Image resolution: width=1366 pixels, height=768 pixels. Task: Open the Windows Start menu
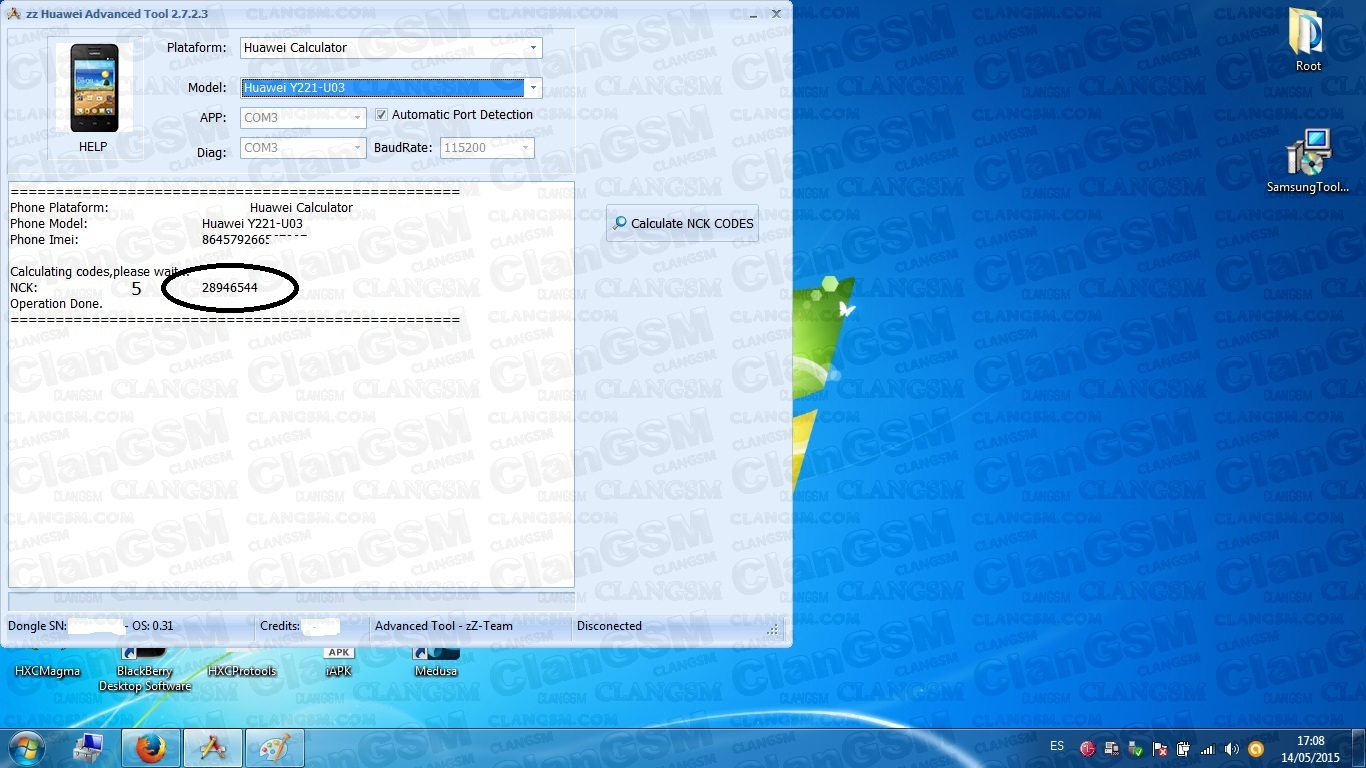[x=27, y=748]
